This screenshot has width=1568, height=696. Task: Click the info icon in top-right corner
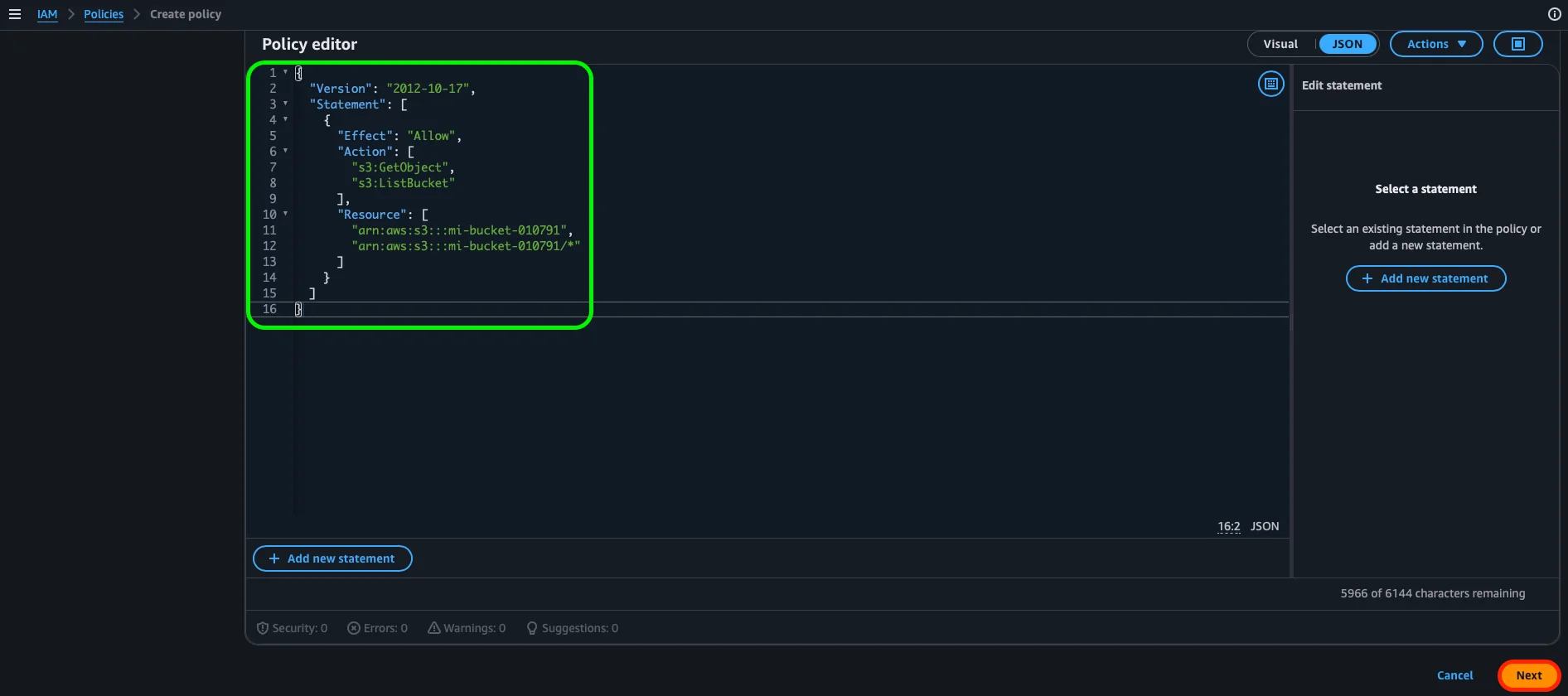1555,14
